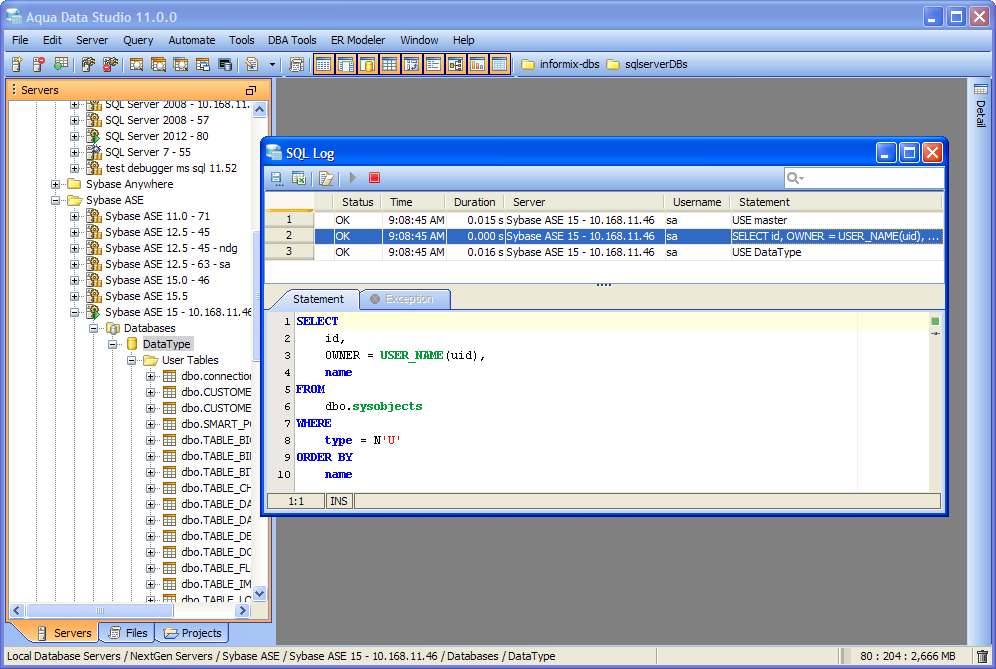Sort by the Duration column header
Image resolution: width=996 pixels, height=669 pixels.
click(474, 202)
